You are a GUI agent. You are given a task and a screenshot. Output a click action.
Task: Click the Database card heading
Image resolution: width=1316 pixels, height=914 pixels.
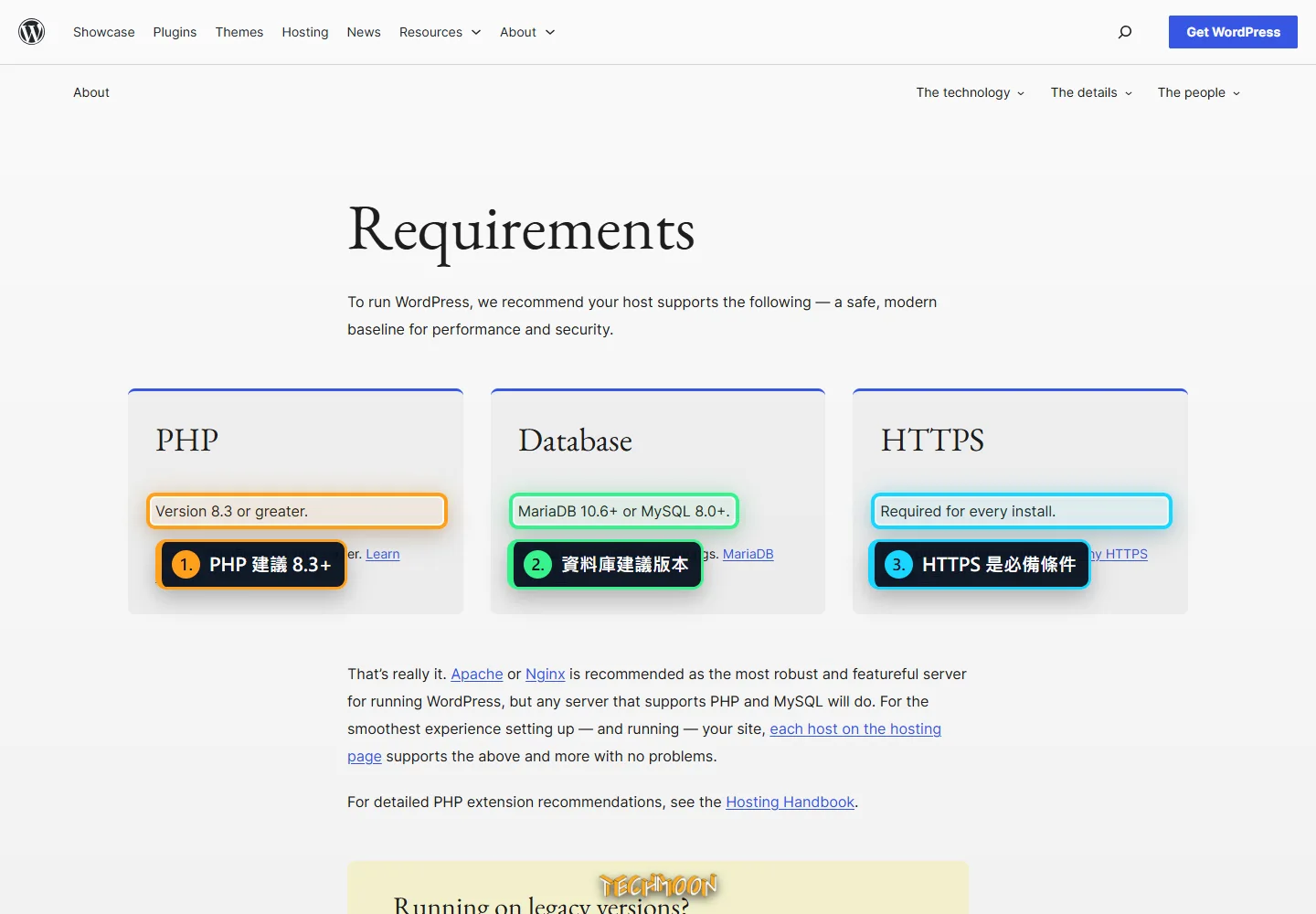(575, 440)
